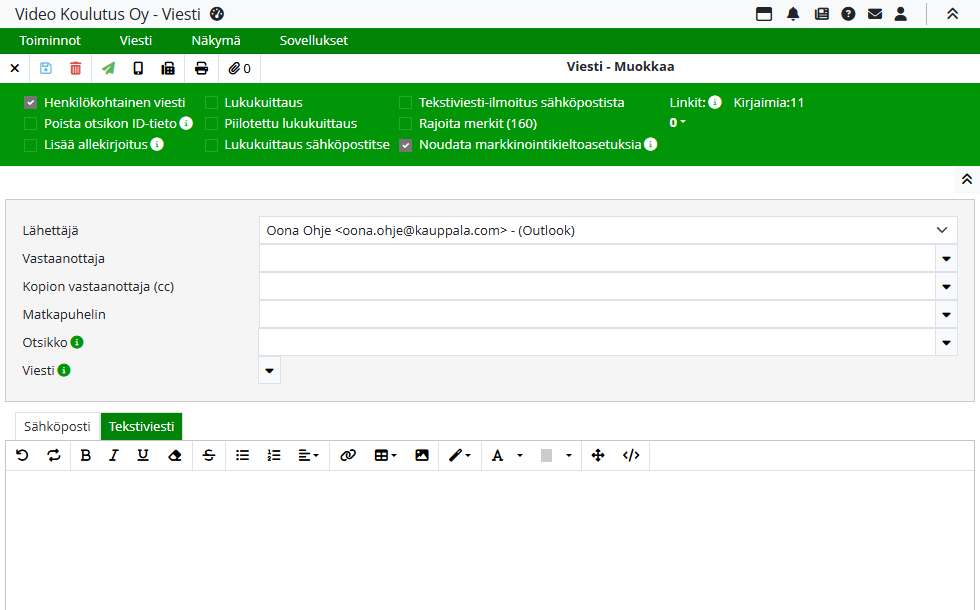
Task: Click the mobile phone icon in toolbar
Action: (x=138, y=69)
